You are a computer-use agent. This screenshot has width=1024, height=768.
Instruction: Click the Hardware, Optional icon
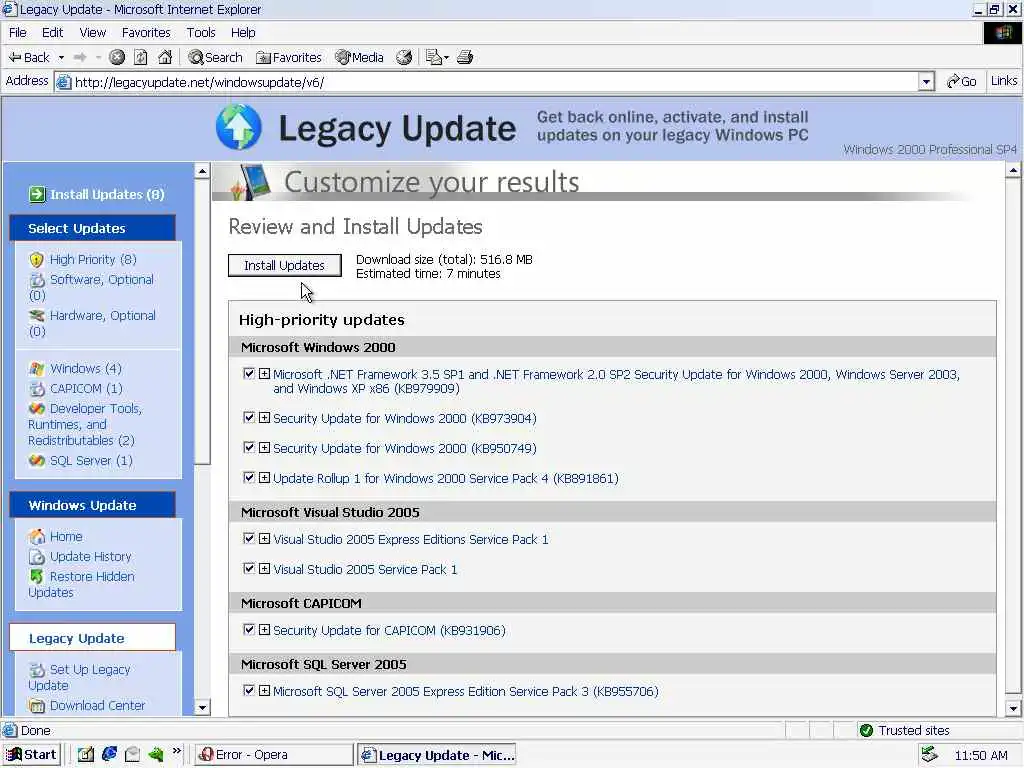[x=37, y=316]
